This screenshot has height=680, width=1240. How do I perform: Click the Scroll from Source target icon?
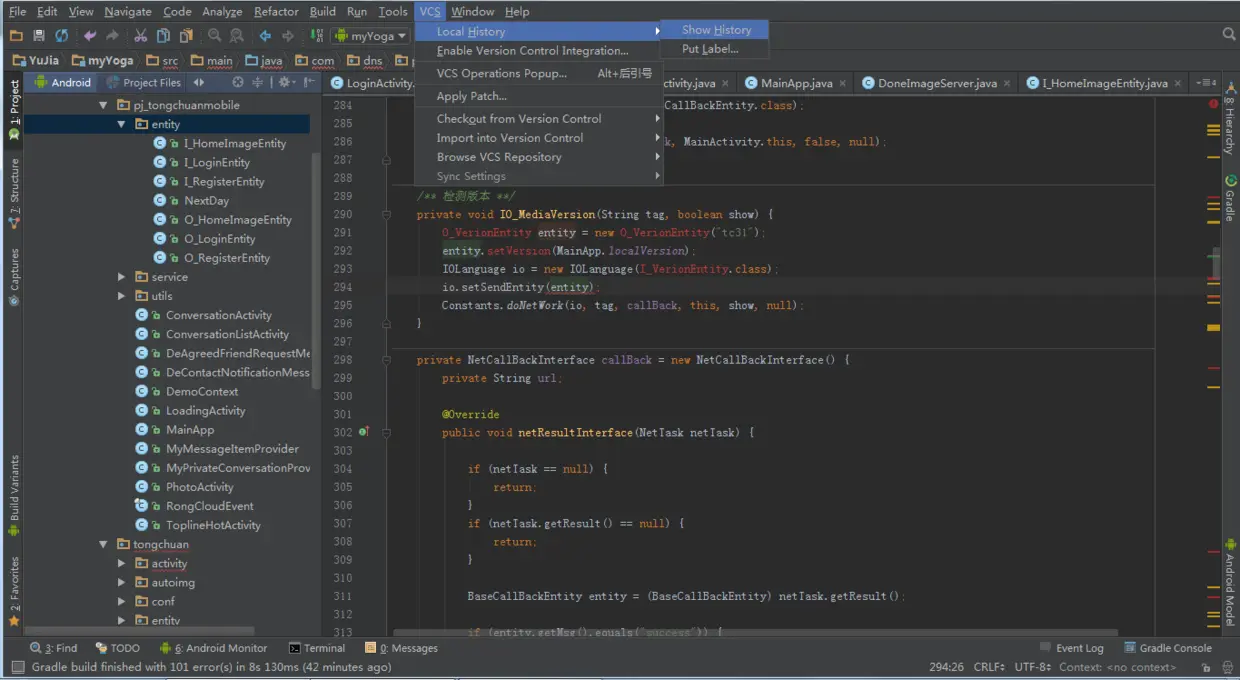point(237,82)
